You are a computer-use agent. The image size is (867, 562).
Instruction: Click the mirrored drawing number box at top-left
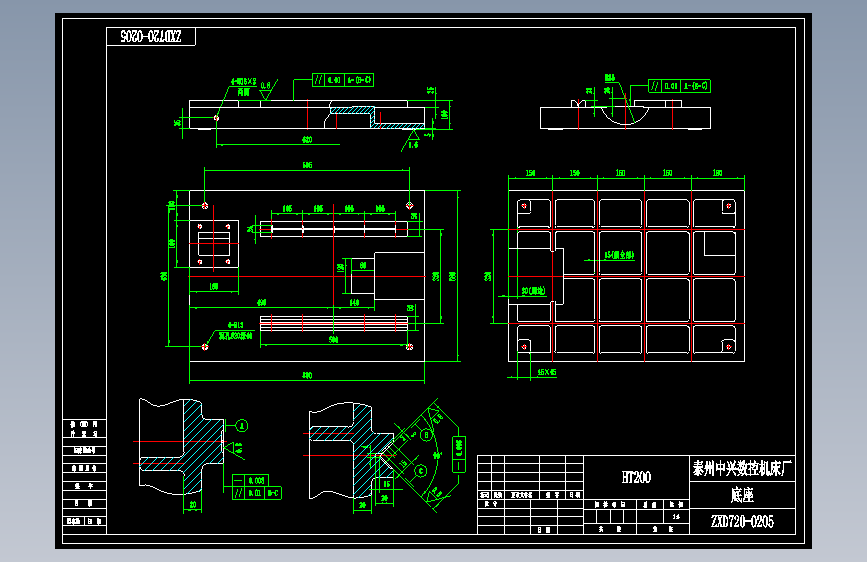coord(151,37)
